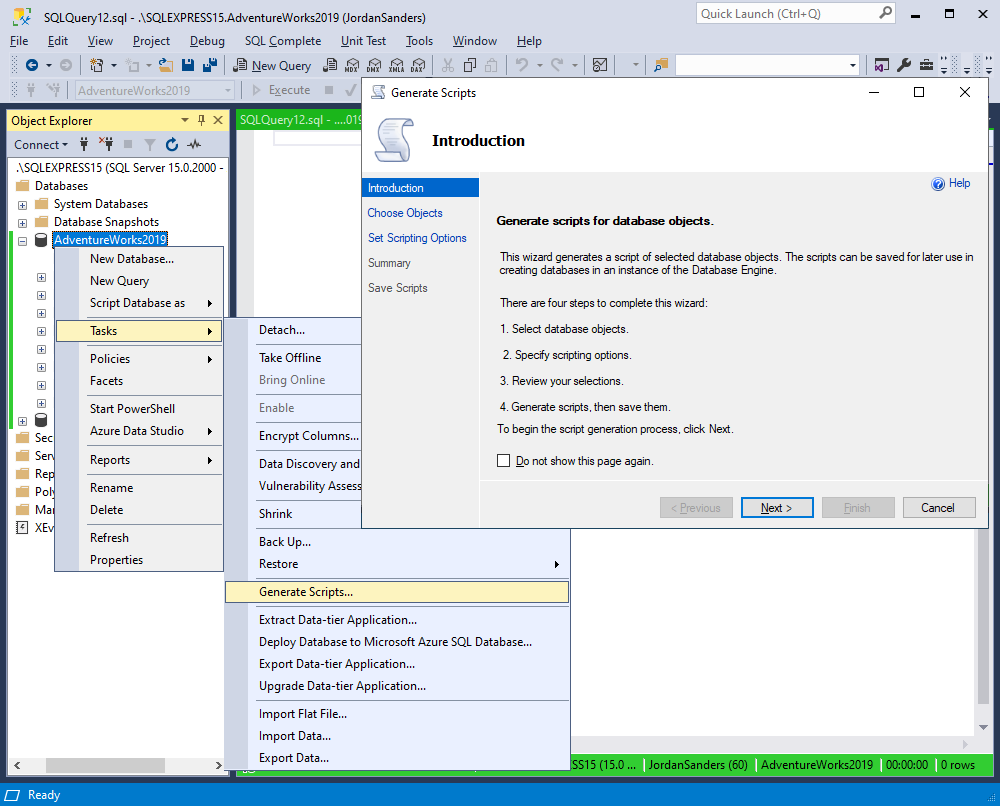Viewport: 1000px width, 806px height.
Task: Click the AdventureWorks2019 database cylinder icon
Action: 41,240
